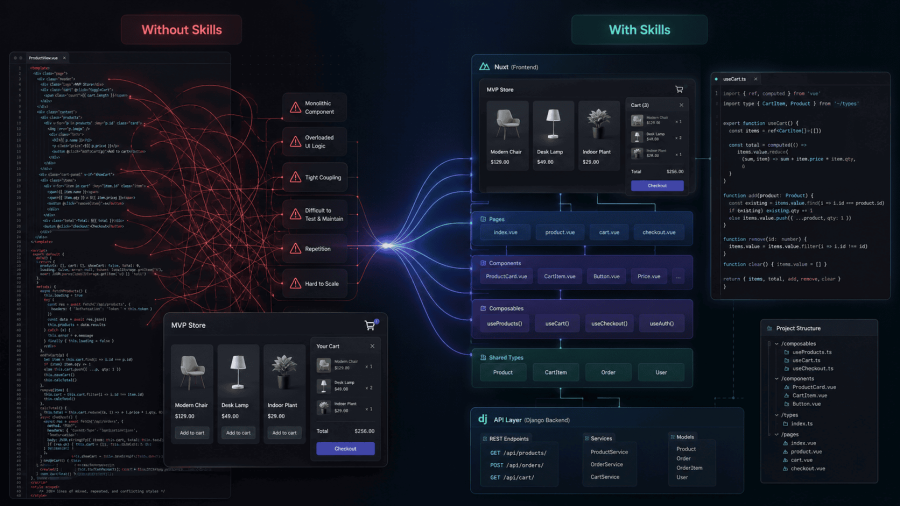Viewport: 900px width, 506px height.
Task: Click the POST /api/orders/ endpoint
Action: [517, 465]
